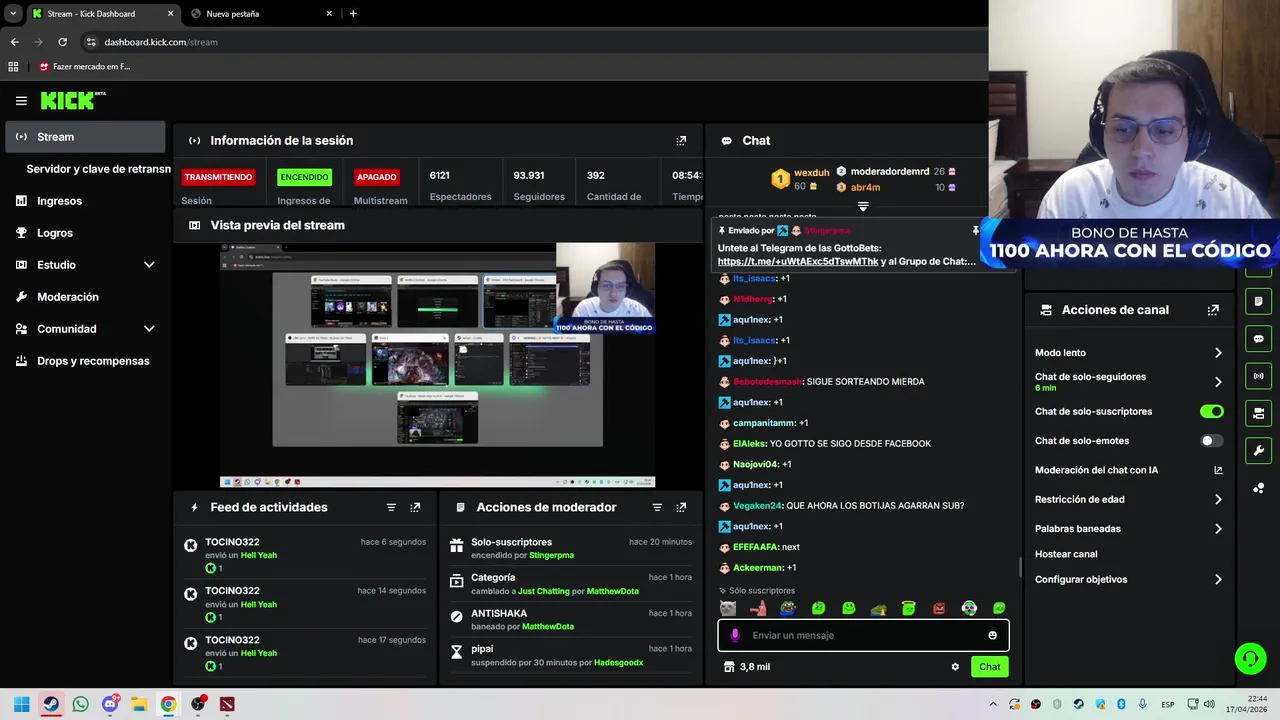Select camera actions icon in right strip
Viewport: 1280px width, 720px height.
click(1258, 413)
